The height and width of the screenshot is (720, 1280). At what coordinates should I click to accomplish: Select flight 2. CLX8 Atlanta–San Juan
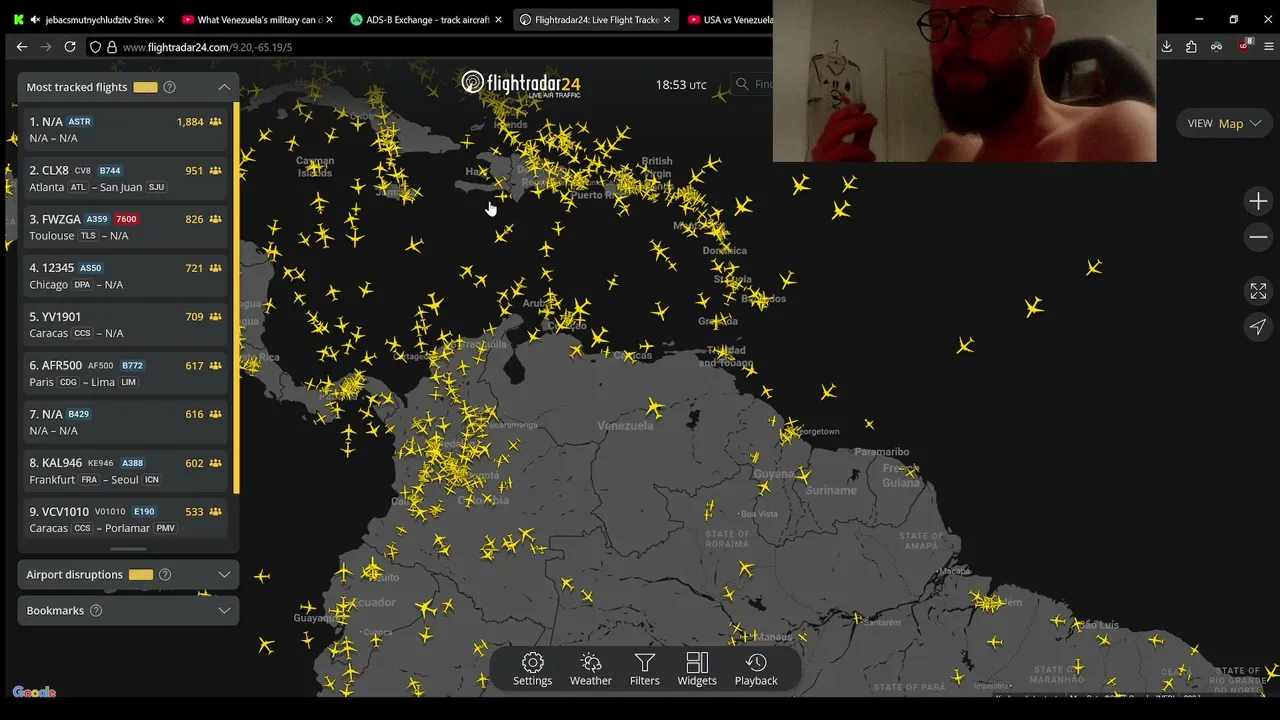126,178
